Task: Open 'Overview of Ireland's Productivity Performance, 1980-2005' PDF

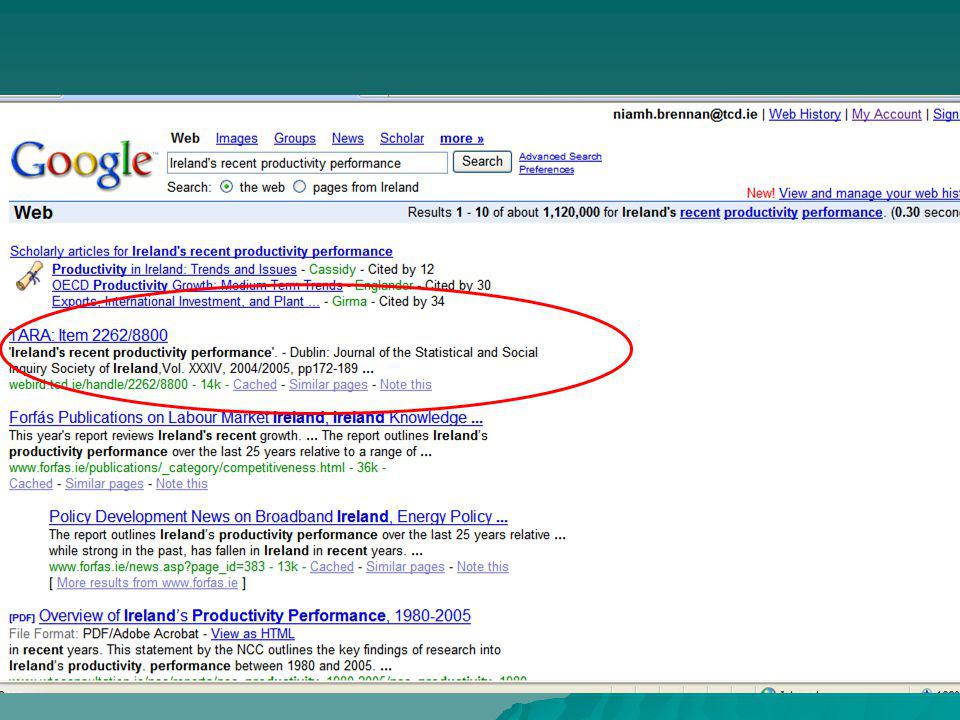Action: tap(255, 616)
